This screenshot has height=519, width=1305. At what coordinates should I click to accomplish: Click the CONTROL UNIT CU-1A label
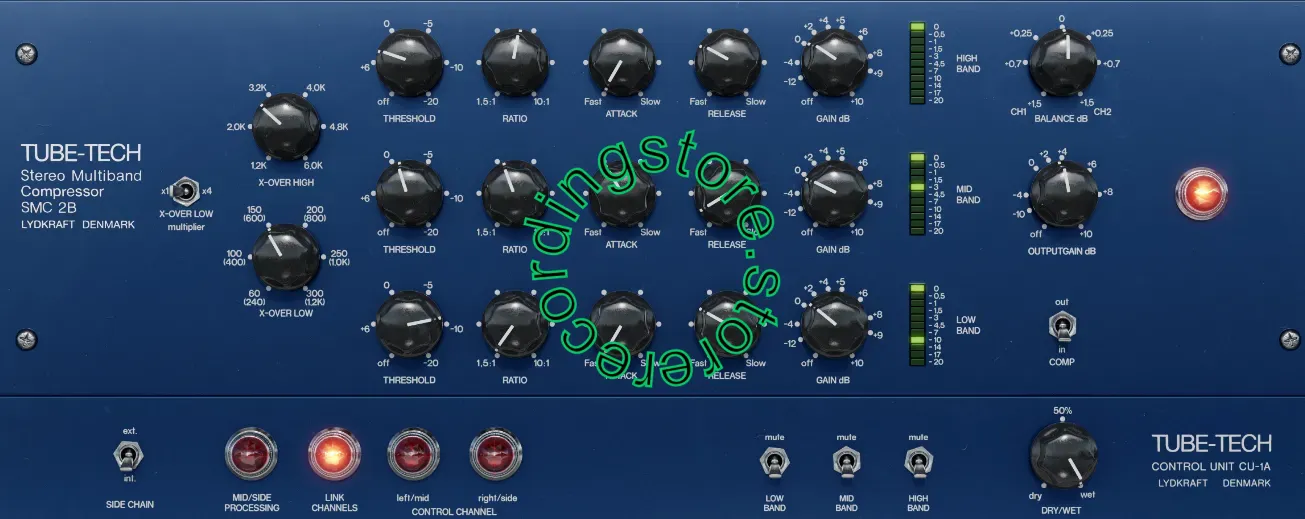1211,467
